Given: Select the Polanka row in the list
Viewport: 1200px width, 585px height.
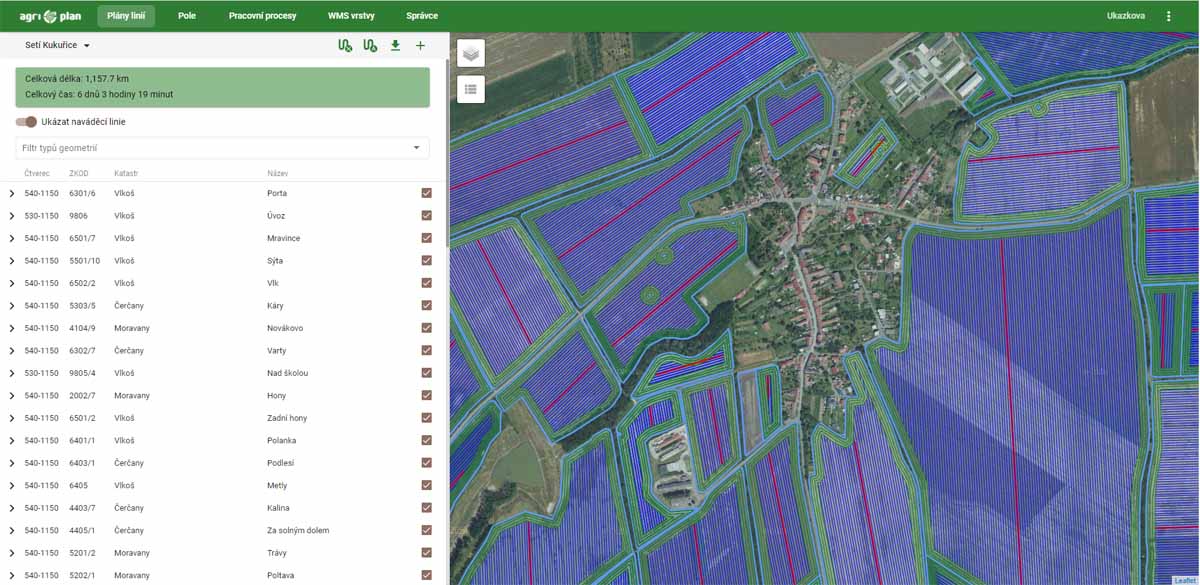Looking at the screenshot, I should [x=282, y=441].
